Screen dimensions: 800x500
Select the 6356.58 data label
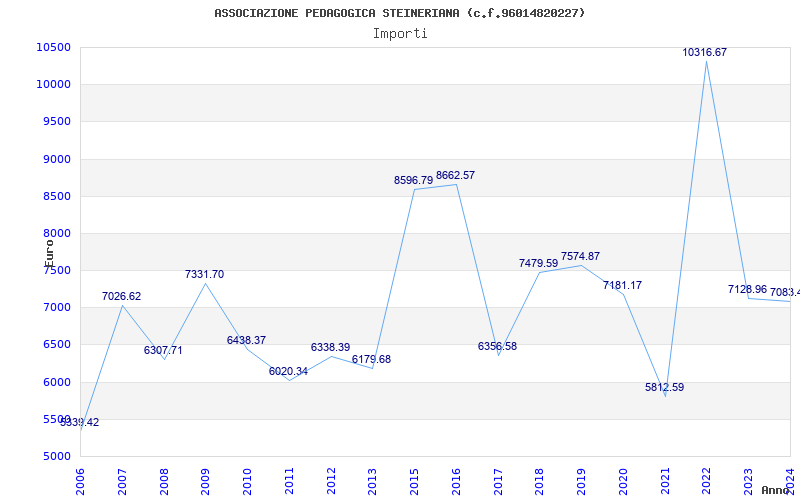[497, 346]
